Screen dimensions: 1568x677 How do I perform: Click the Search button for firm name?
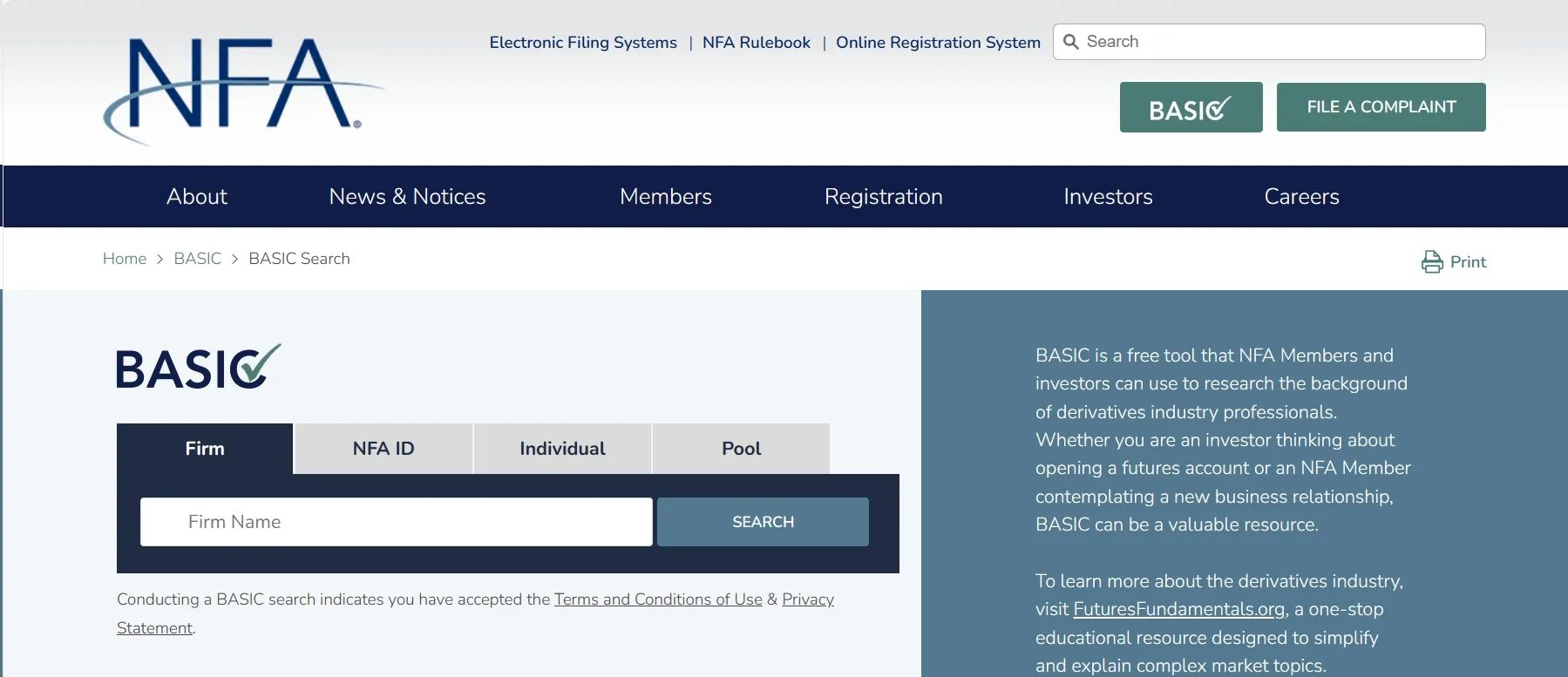coord(763,522)
